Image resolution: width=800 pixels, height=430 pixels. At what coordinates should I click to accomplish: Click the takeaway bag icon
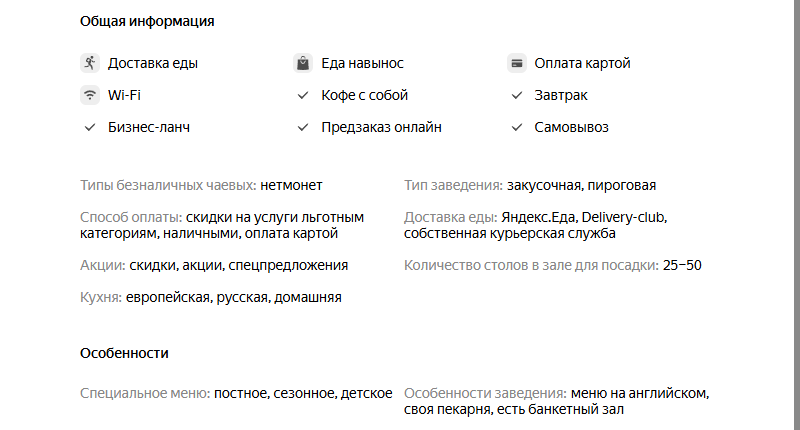pyautogui.click(x=303, y=63)
